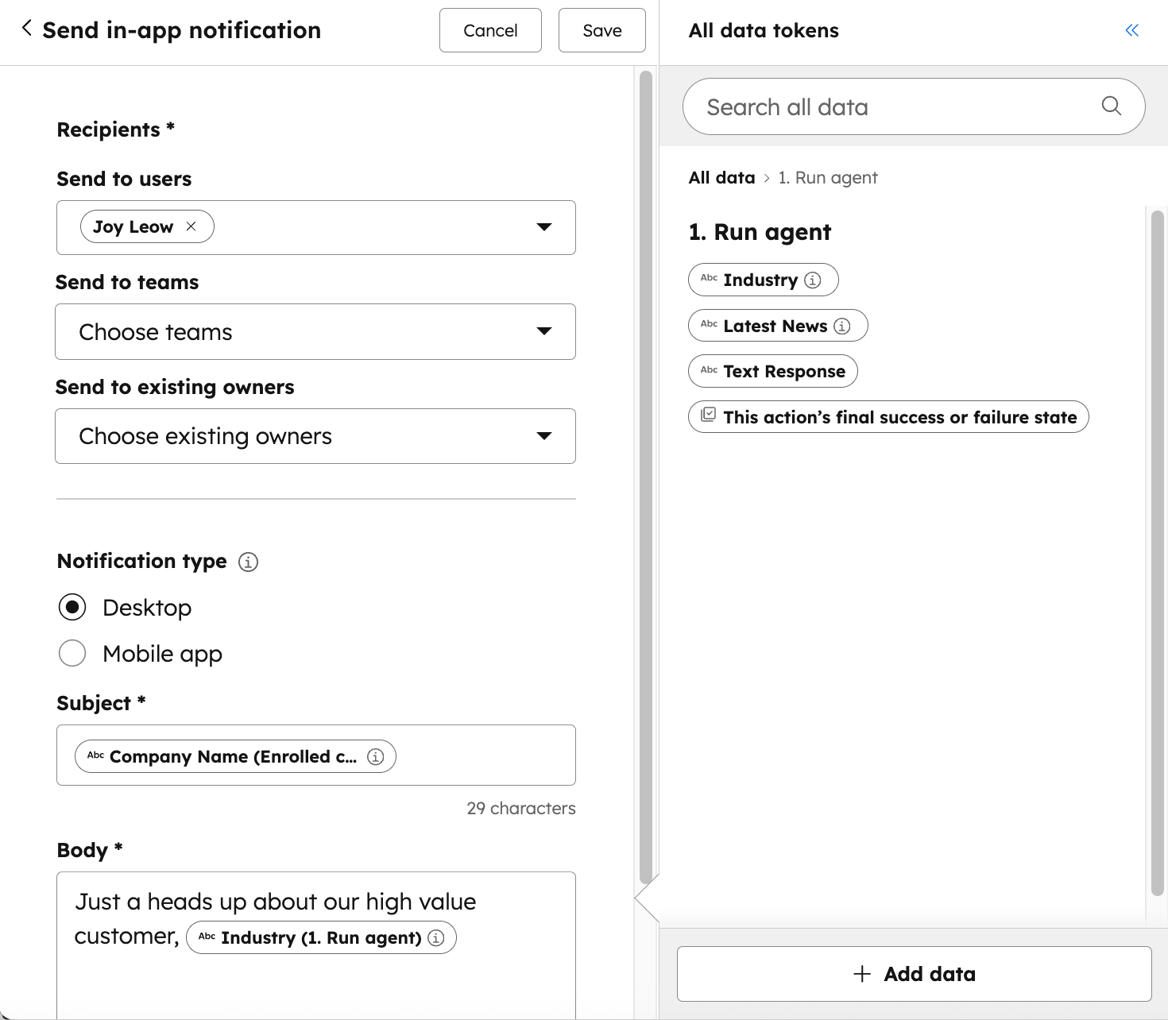Select the Mobile app notification type
1168x1020 pixels.
click(72, 653)
